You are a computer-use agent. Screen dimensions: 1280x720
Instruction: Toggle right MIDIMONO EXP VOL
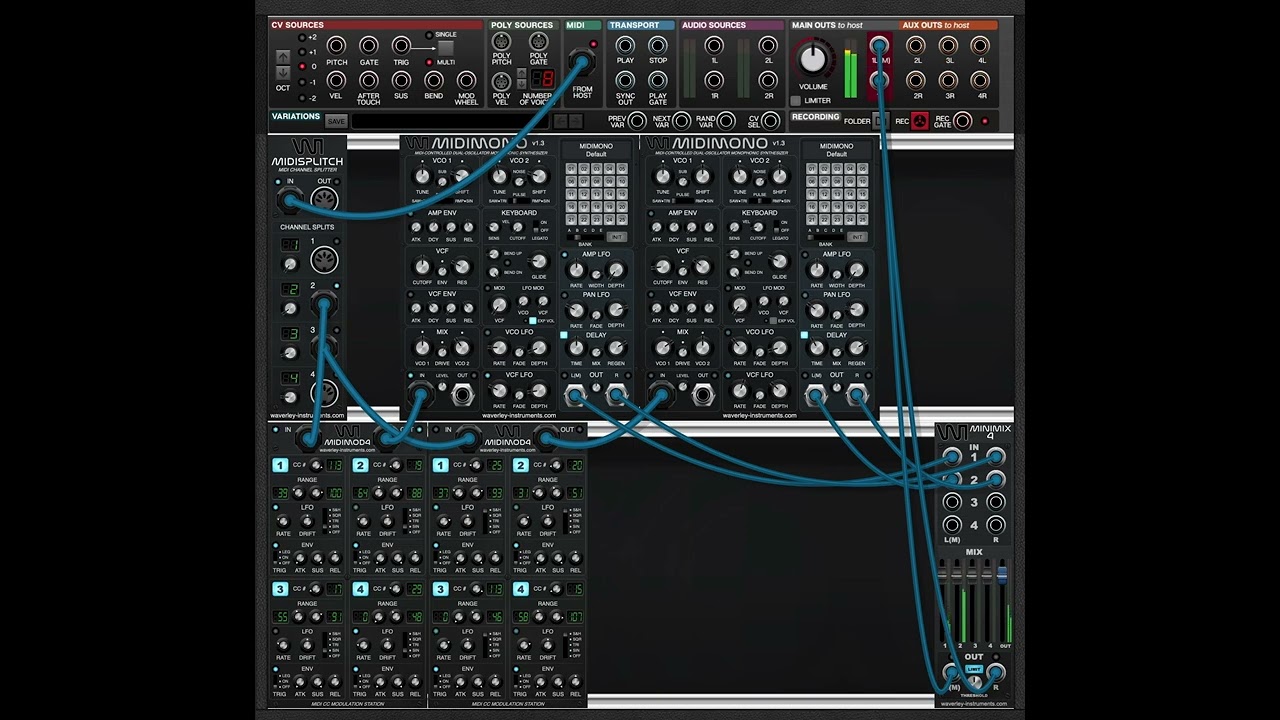click(x=772, y=321)
